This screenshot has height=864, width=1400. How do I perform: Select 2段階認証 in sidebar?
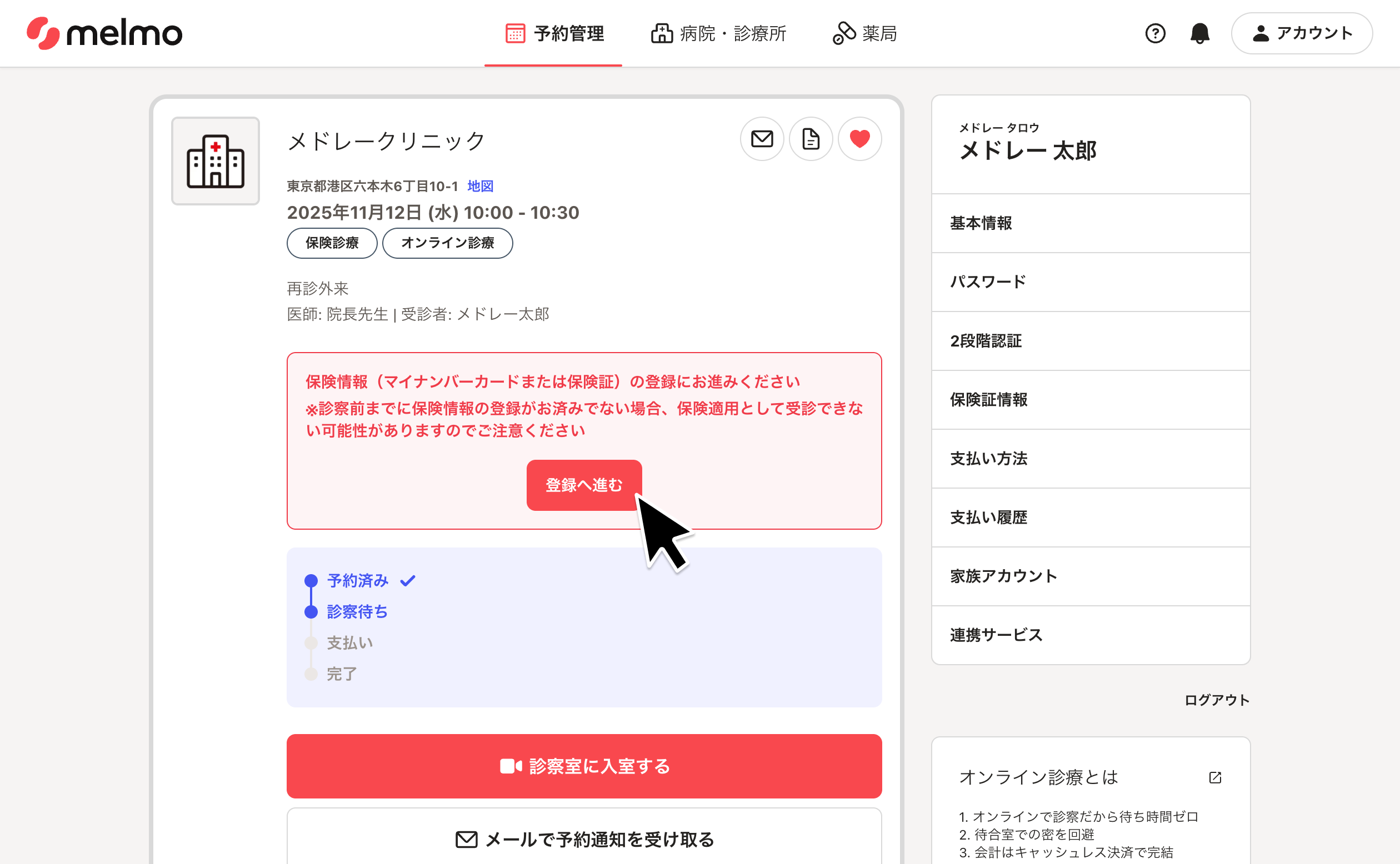pos(1090,340)
